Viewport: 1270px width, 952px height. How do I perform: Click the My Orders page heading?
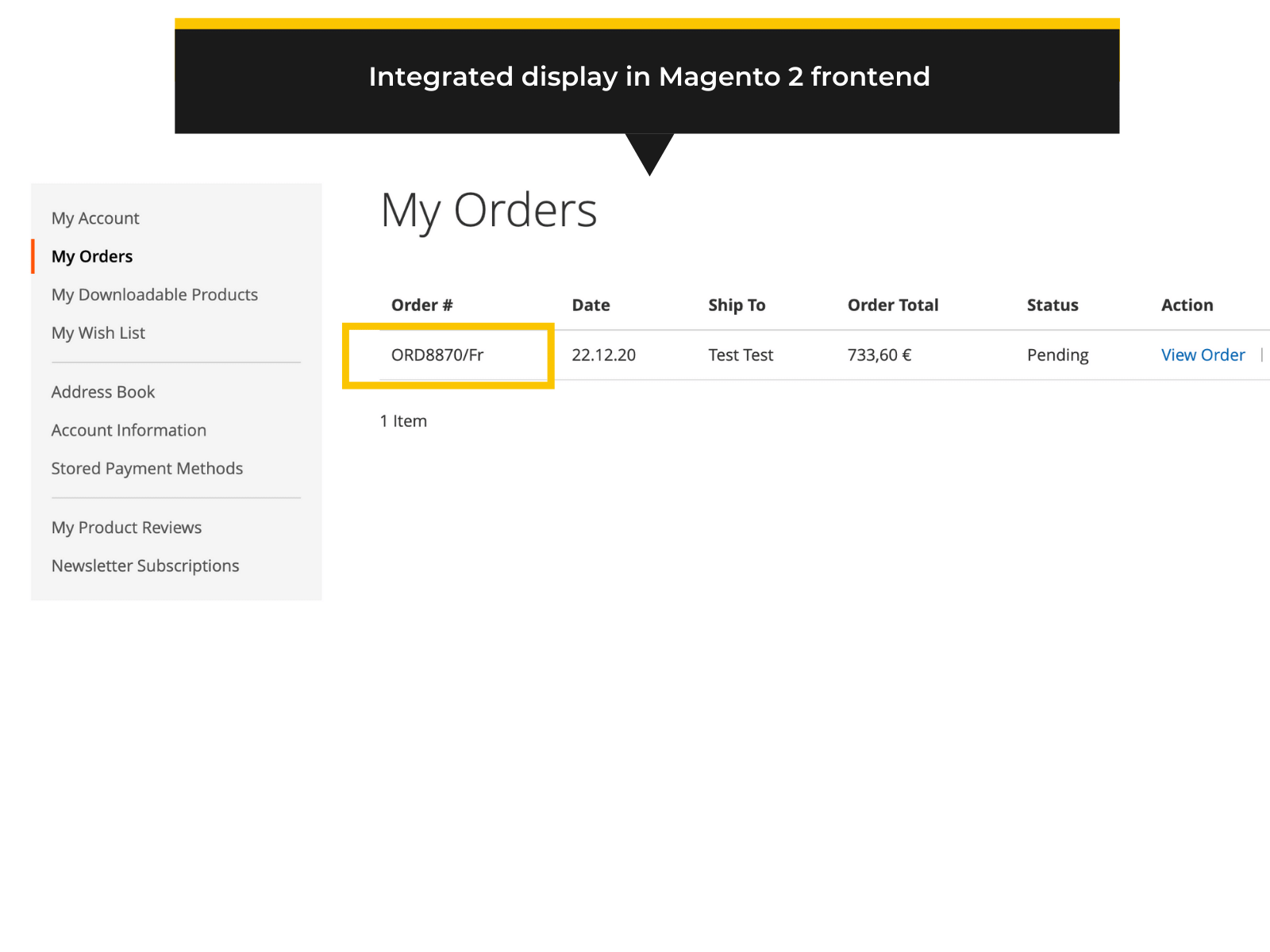coord(489,209)
